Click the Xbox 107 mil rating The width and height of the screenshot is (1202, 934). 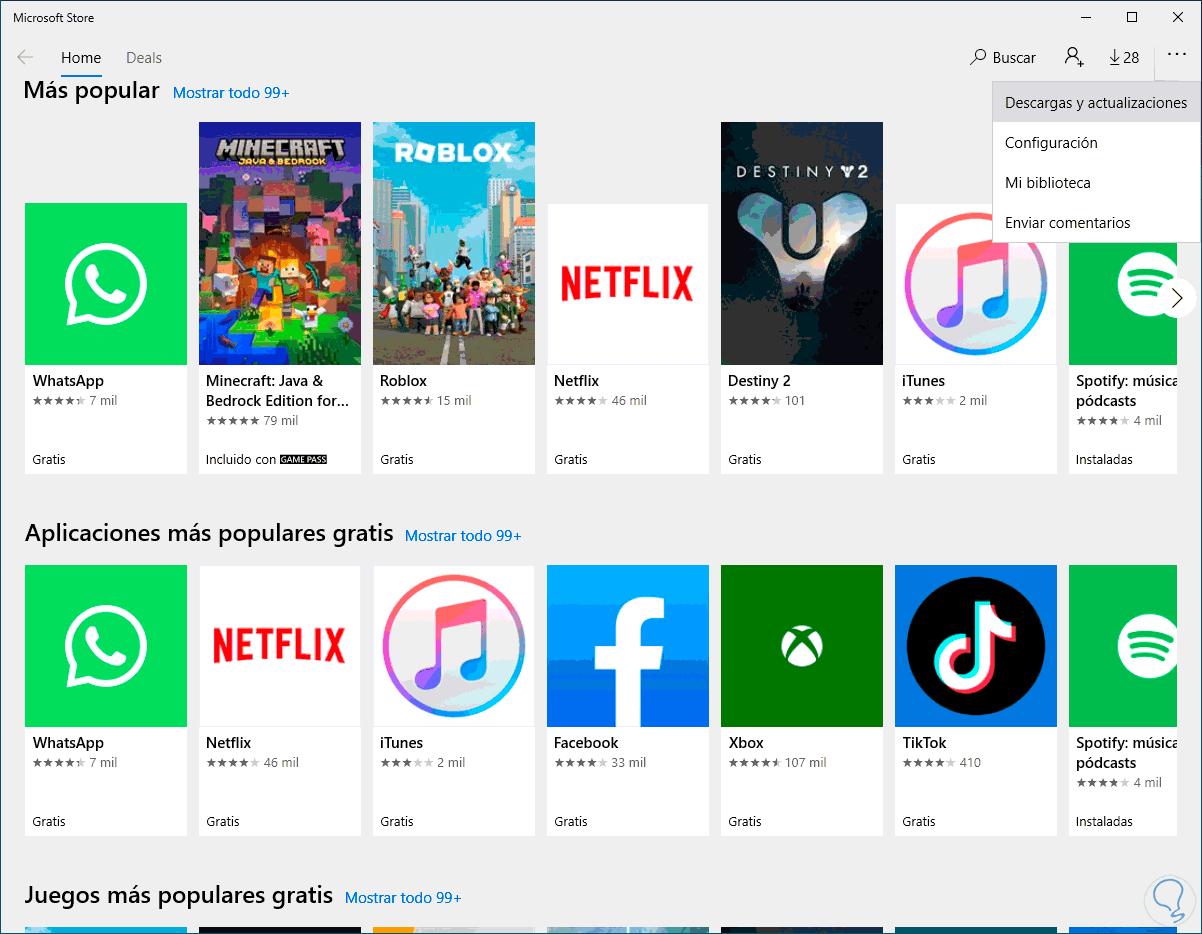777,763
